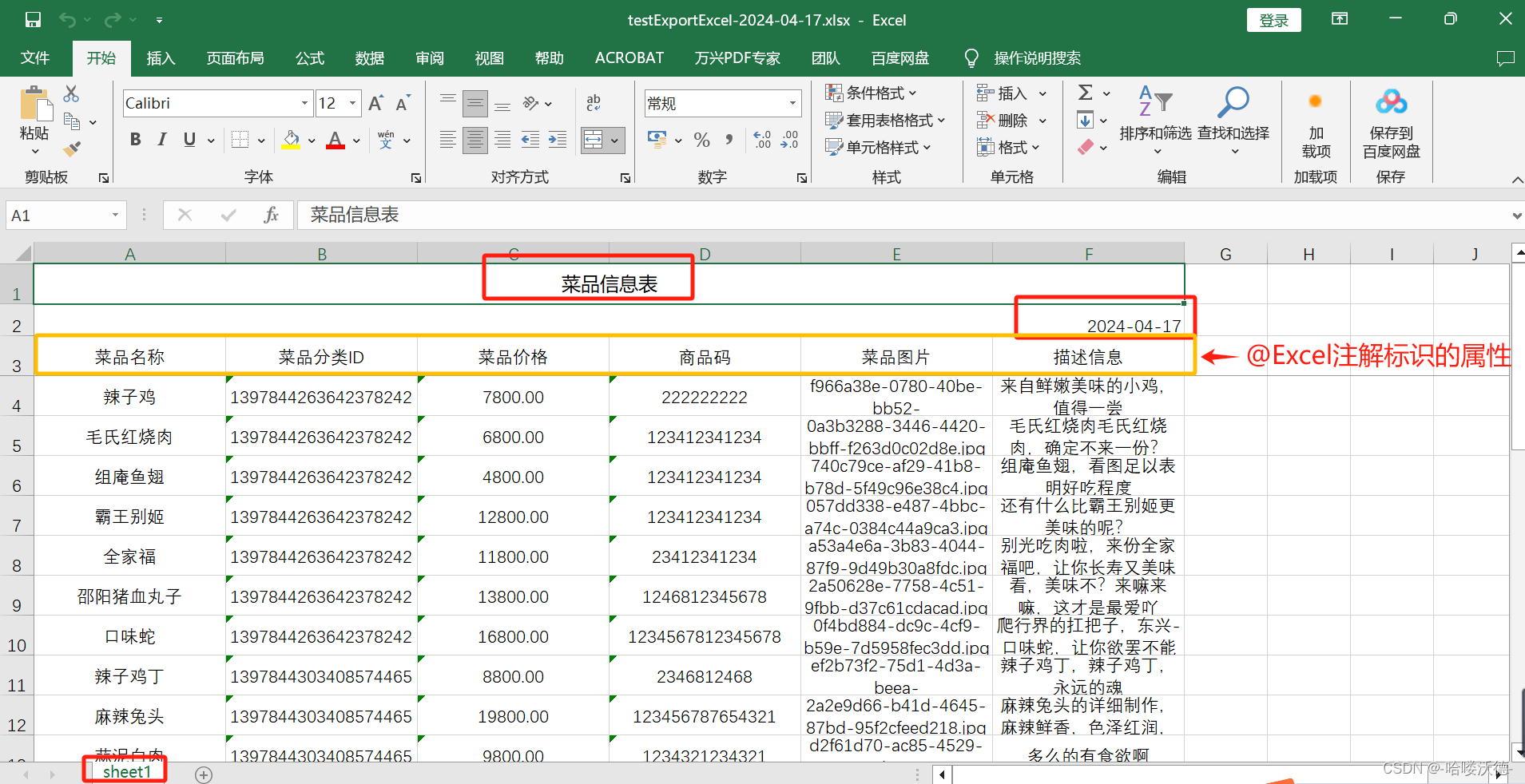Open the 文件 menu
Screen dimensions: 1525x784
click(x=35, y=58)
